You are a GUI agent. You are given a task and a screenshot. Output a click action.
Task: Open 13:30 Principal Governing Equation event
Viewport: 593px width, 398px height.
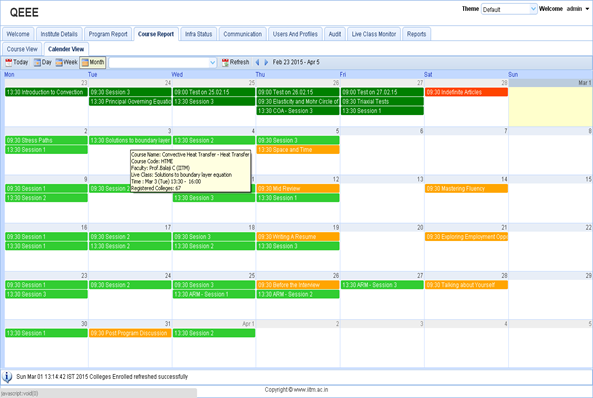(x=130, y=101)
